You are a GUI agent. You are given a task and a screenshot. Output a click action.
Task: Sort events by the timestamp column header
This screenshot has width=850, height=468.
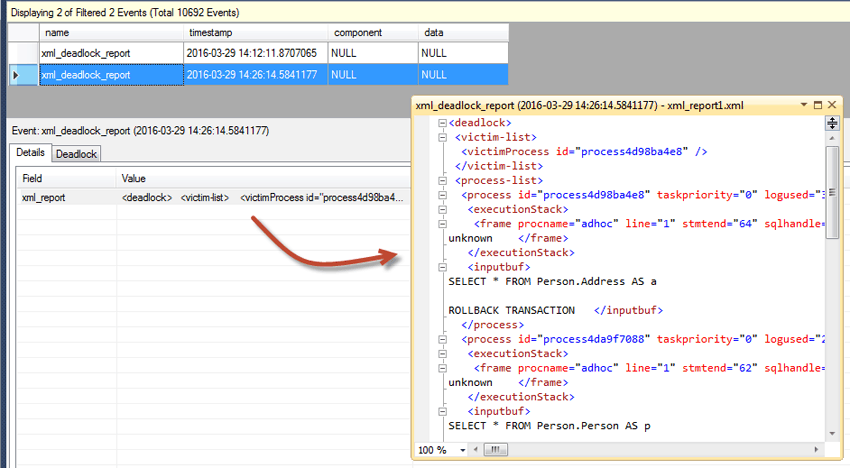click(x=255, y=33)
